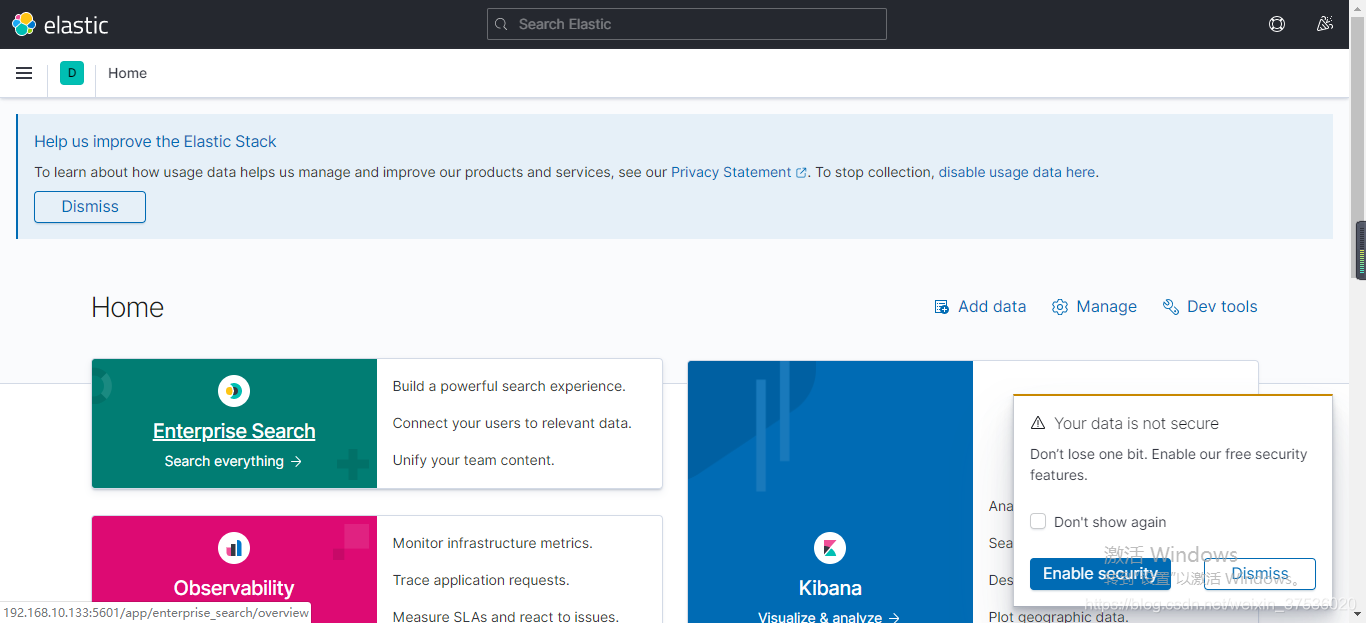Screen dimensions: 1366x623
Task: Click Visualize & analyze link
Action: click(829, 617)
